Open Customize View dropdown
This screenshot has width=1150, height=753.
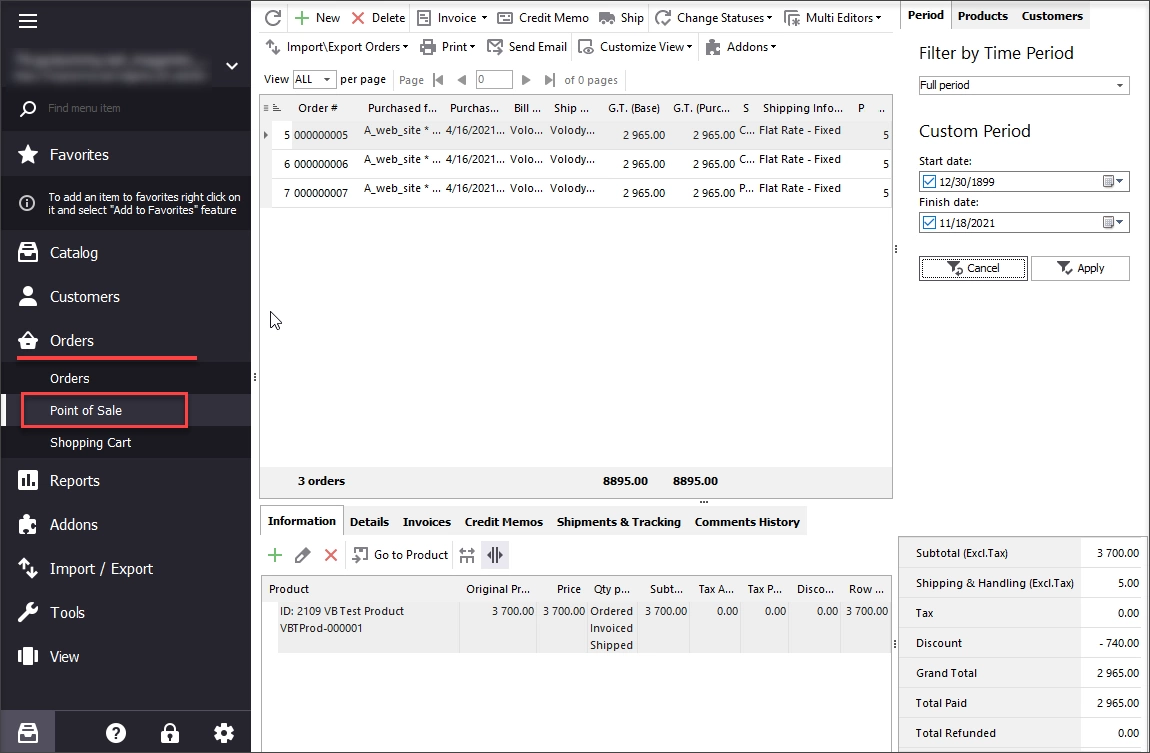tap(635, 47)
